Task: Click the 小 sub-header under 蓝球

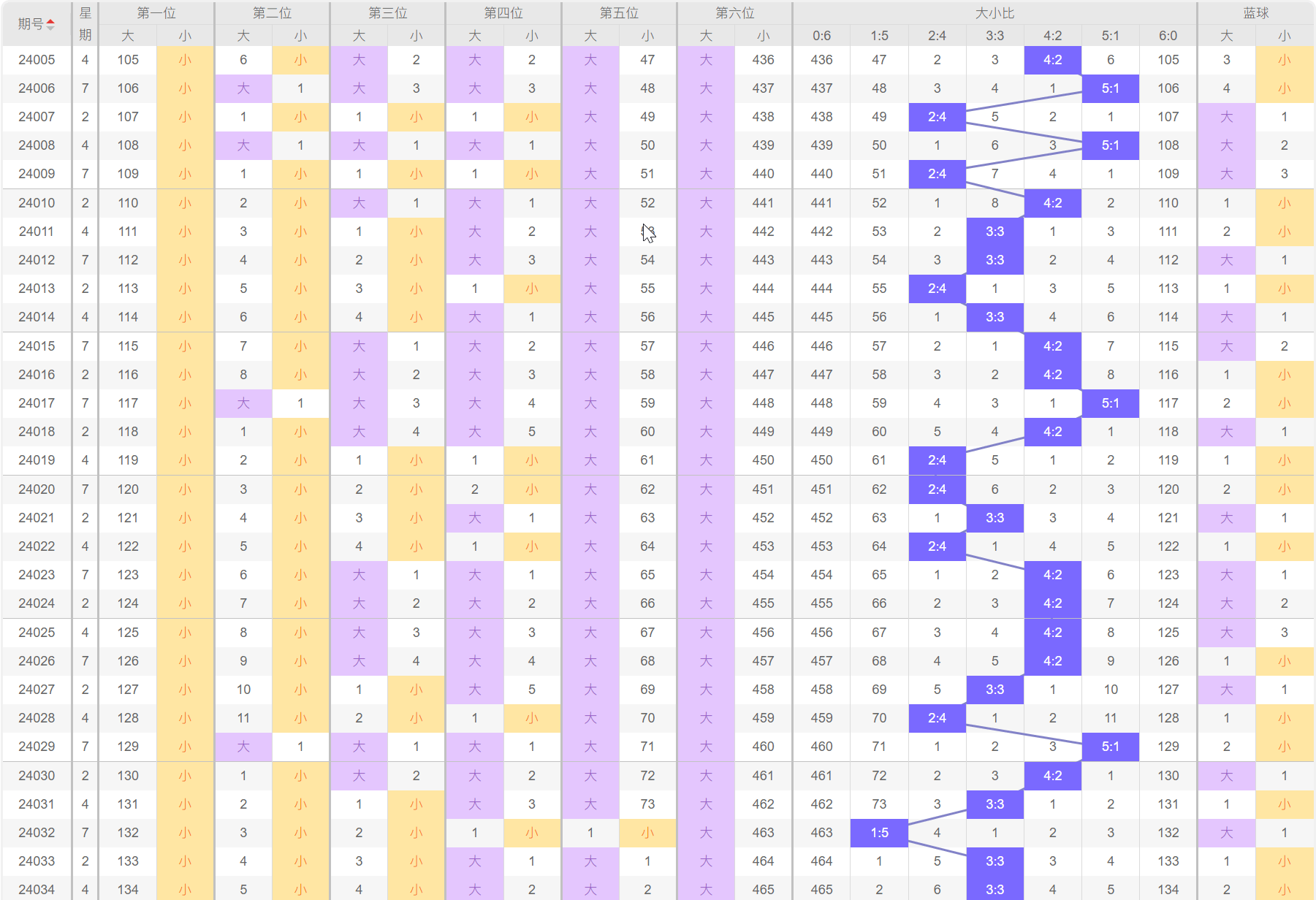Action: coord(1285,36)
